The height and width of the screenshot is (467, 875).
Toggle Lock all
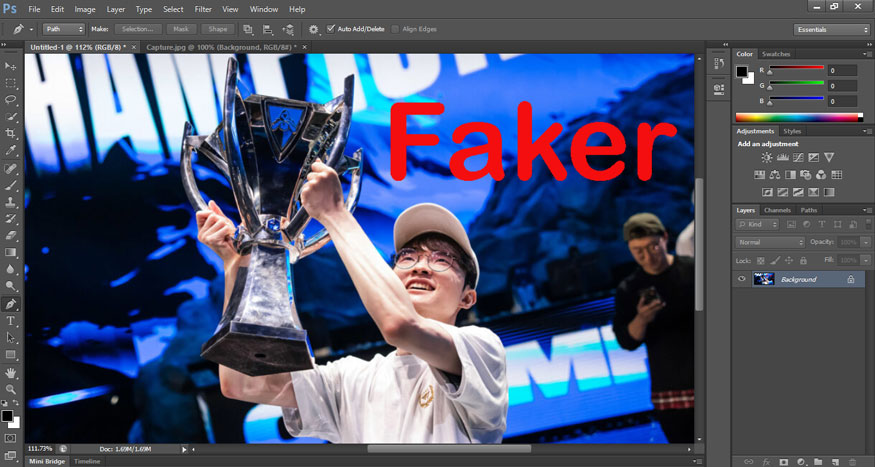coord(803,261)
